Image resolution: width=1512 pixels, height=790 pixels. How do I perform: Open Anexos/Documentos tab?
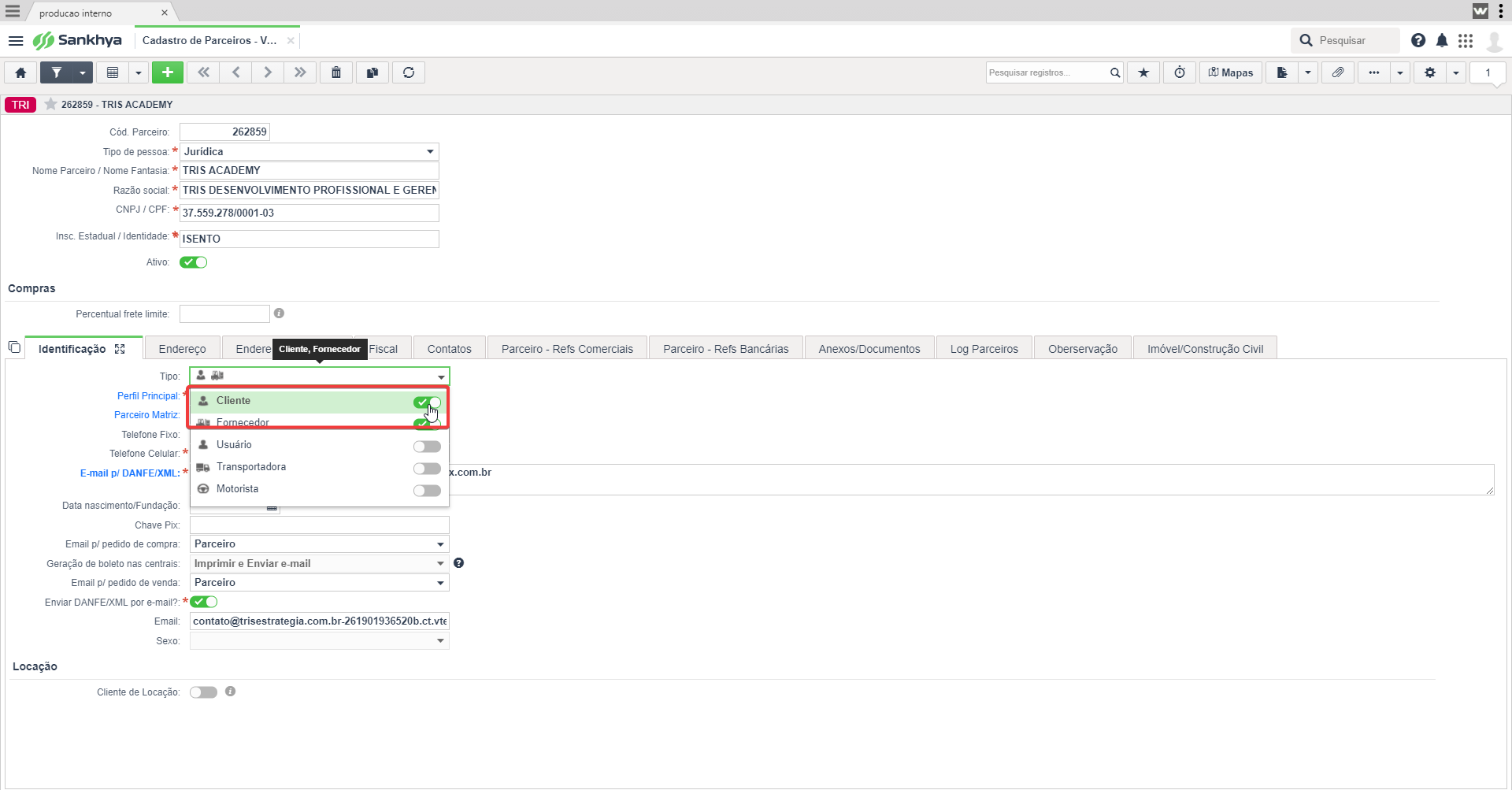coord(869,349)
